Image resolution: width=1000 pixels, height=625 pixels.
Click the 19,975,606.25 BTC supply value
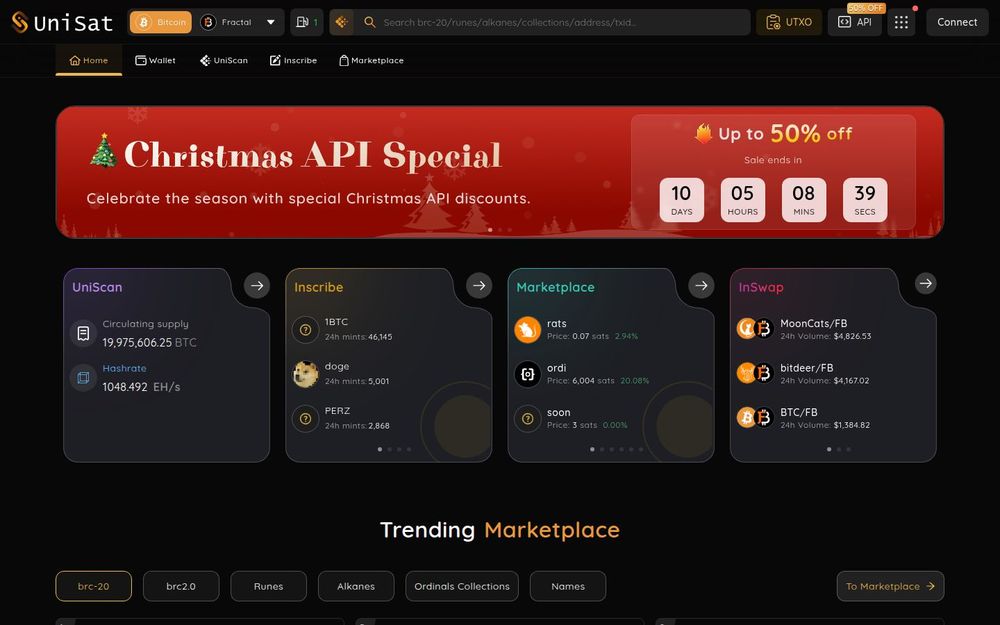[x=149, y=342]
